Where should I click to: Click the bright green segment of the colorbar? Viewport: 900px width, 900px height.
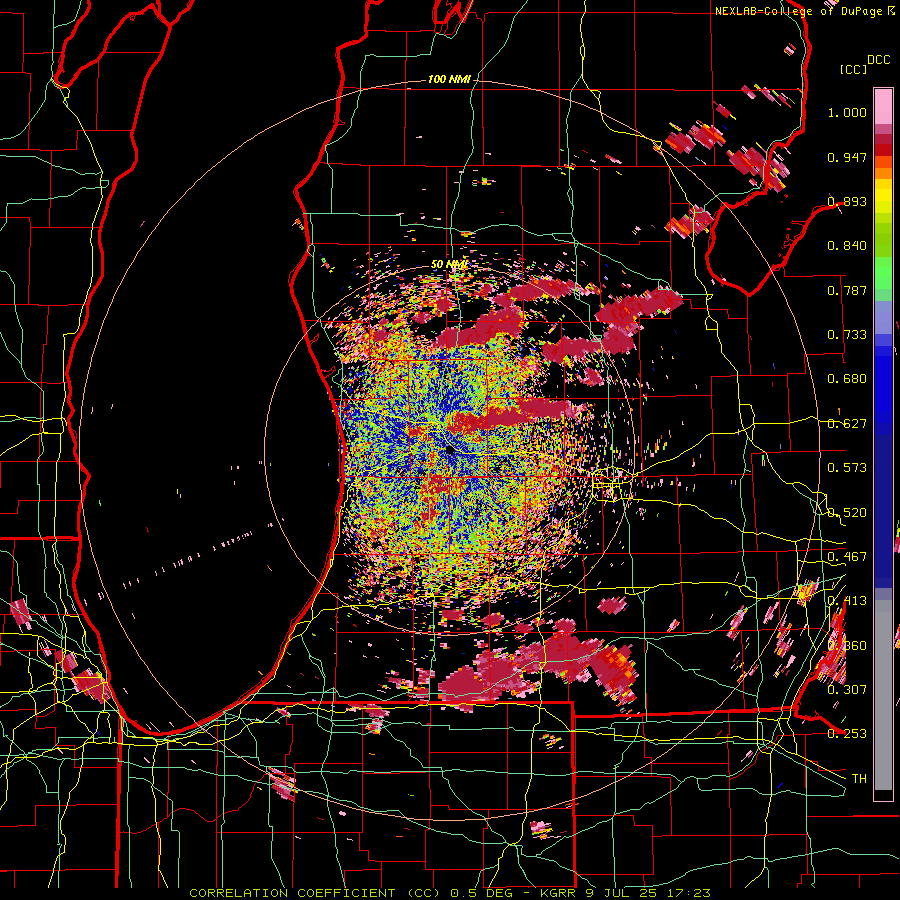coord(883,273)
